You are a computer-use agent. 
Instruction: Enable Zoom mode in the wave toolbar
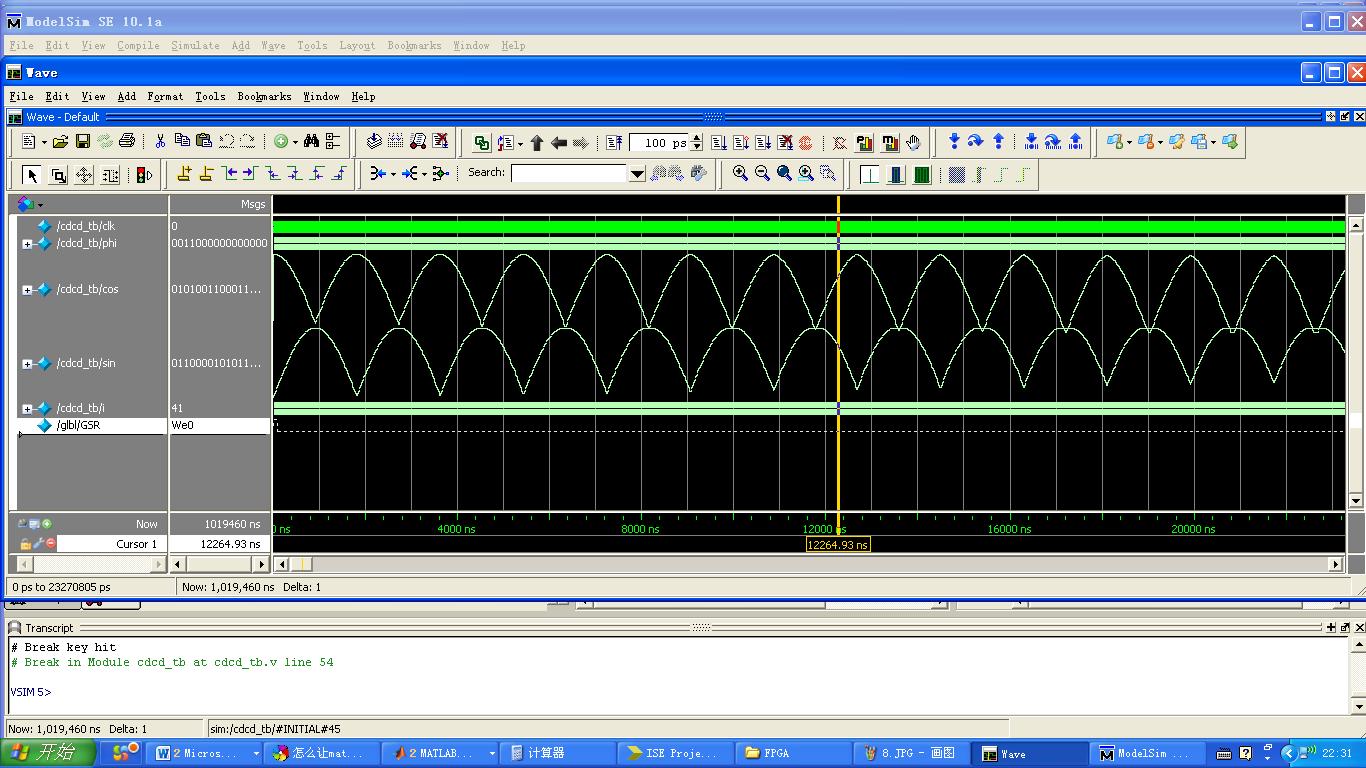tap(58, 175)
